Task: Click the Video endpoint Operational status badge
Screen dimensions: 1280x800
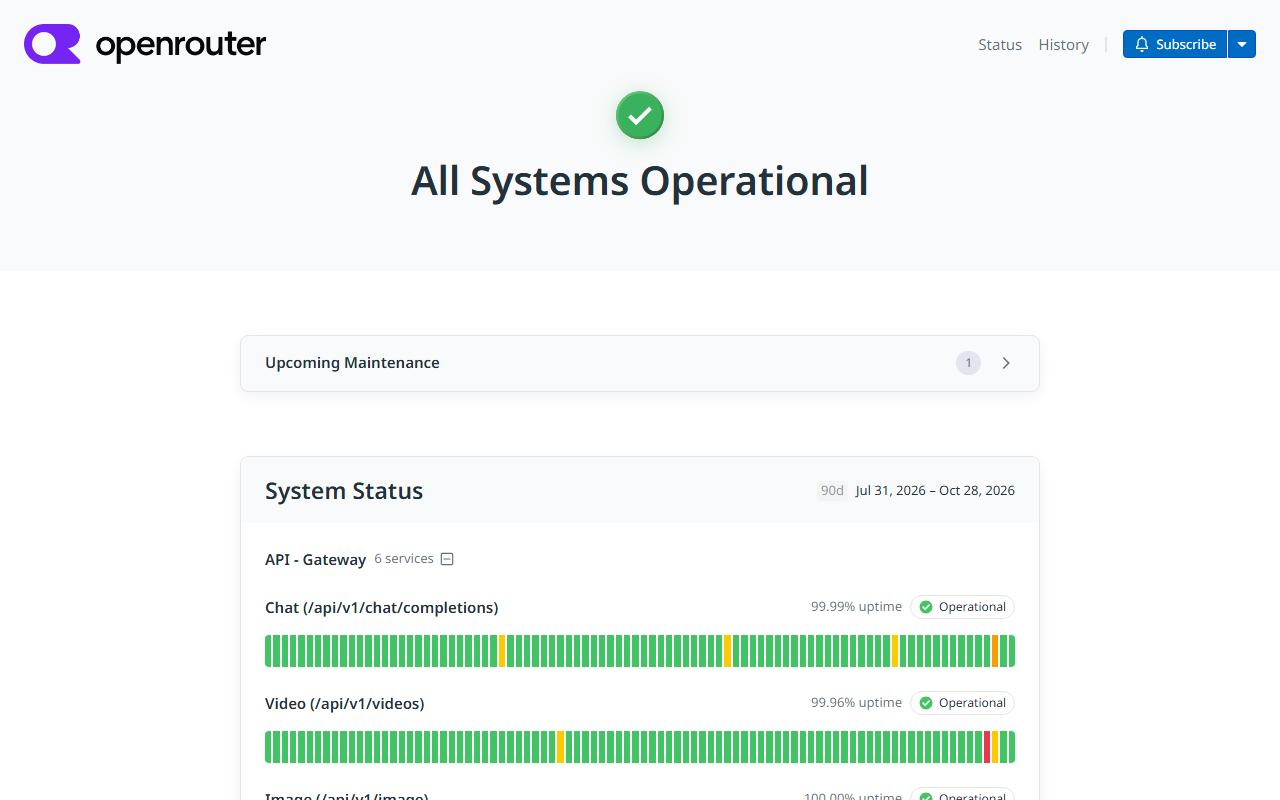Action: [962, 703]
